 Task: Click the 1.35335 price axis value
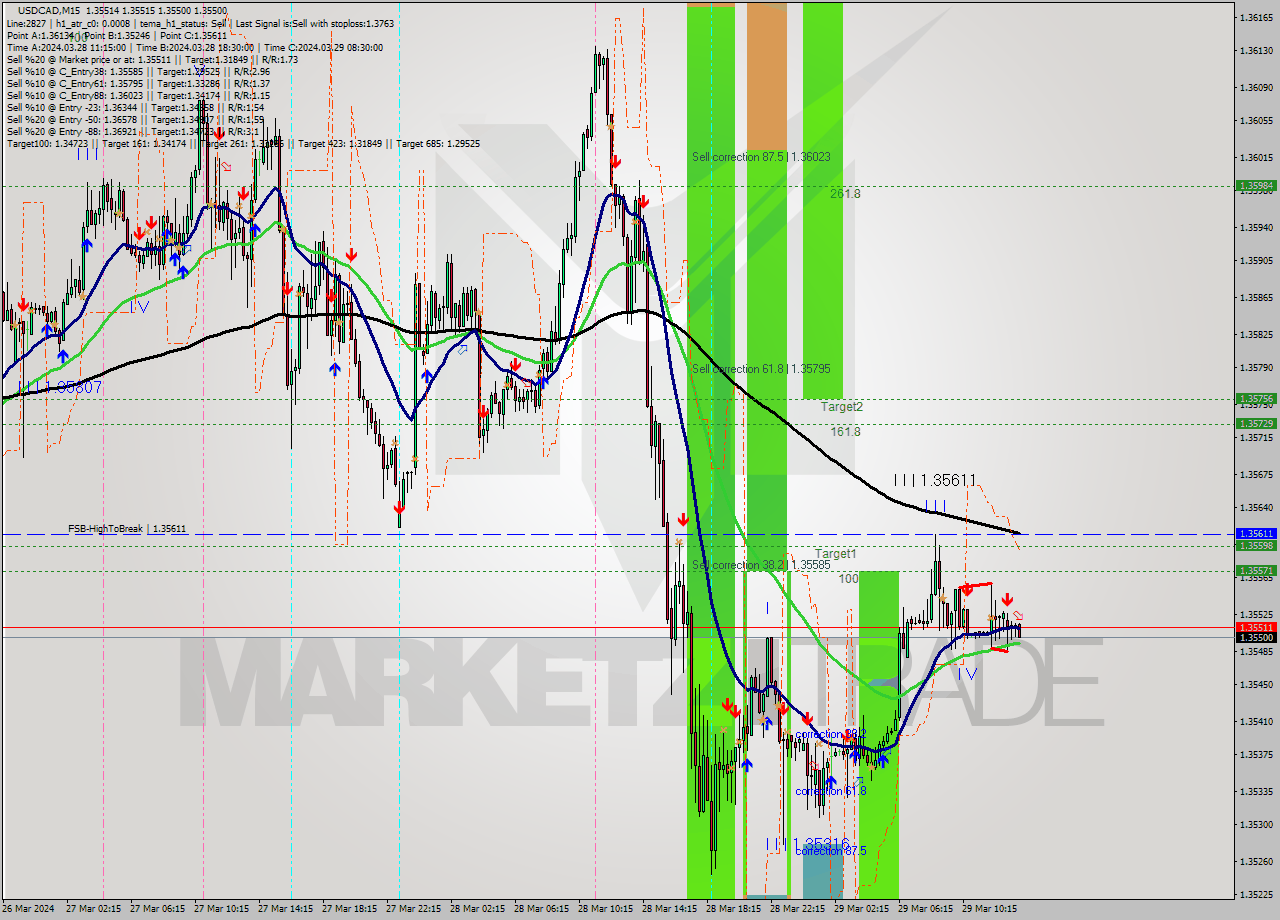1256,791
